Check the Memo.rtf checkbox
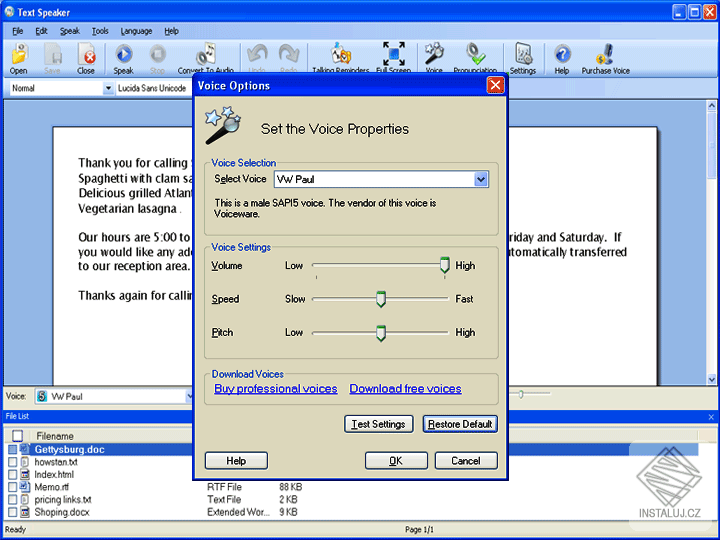 pos(12,487)
